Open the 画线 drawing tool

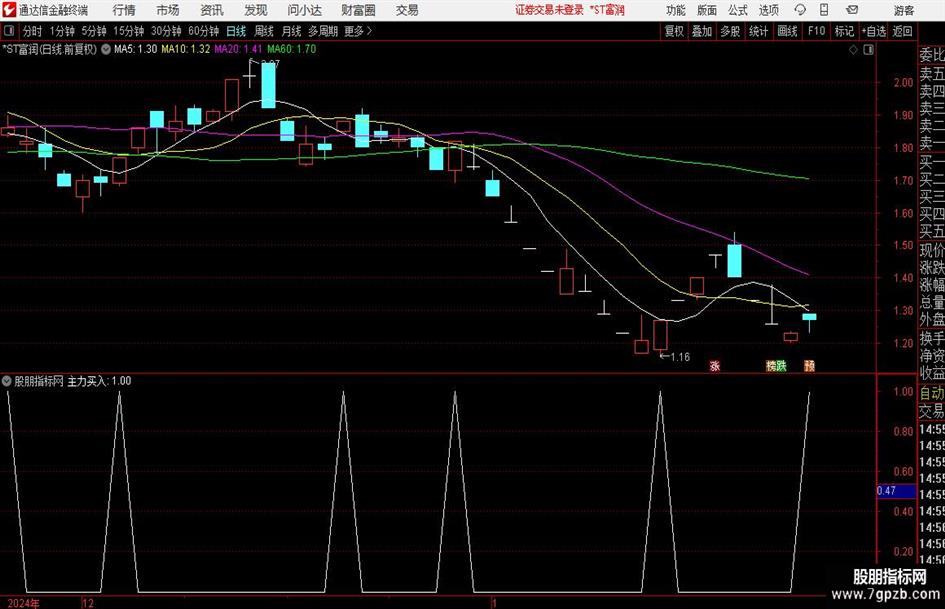click(788, 31)
